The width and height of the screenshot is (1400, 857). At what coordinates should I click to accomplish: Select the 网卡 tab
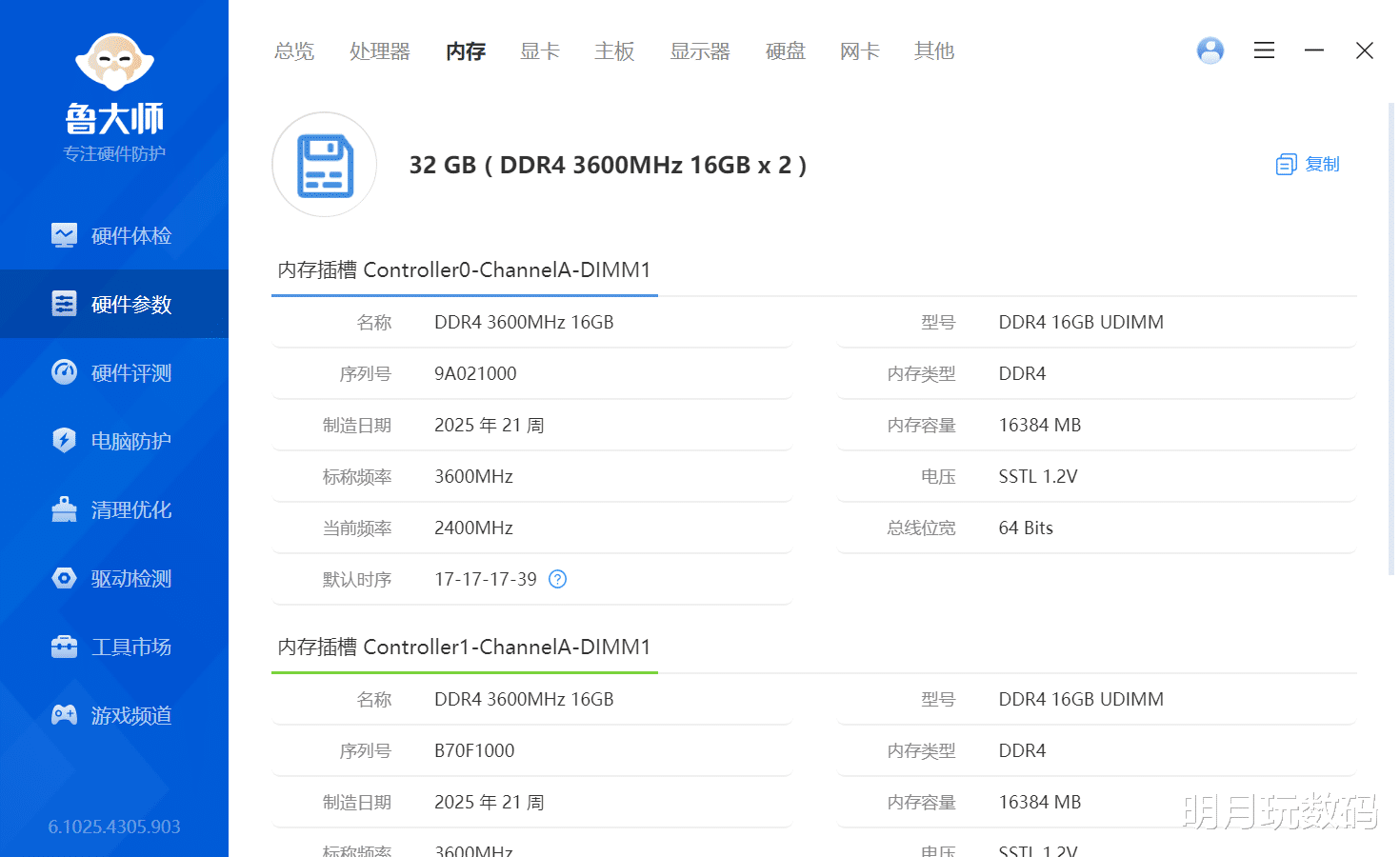pyautogui.click(x=860, y=51)
